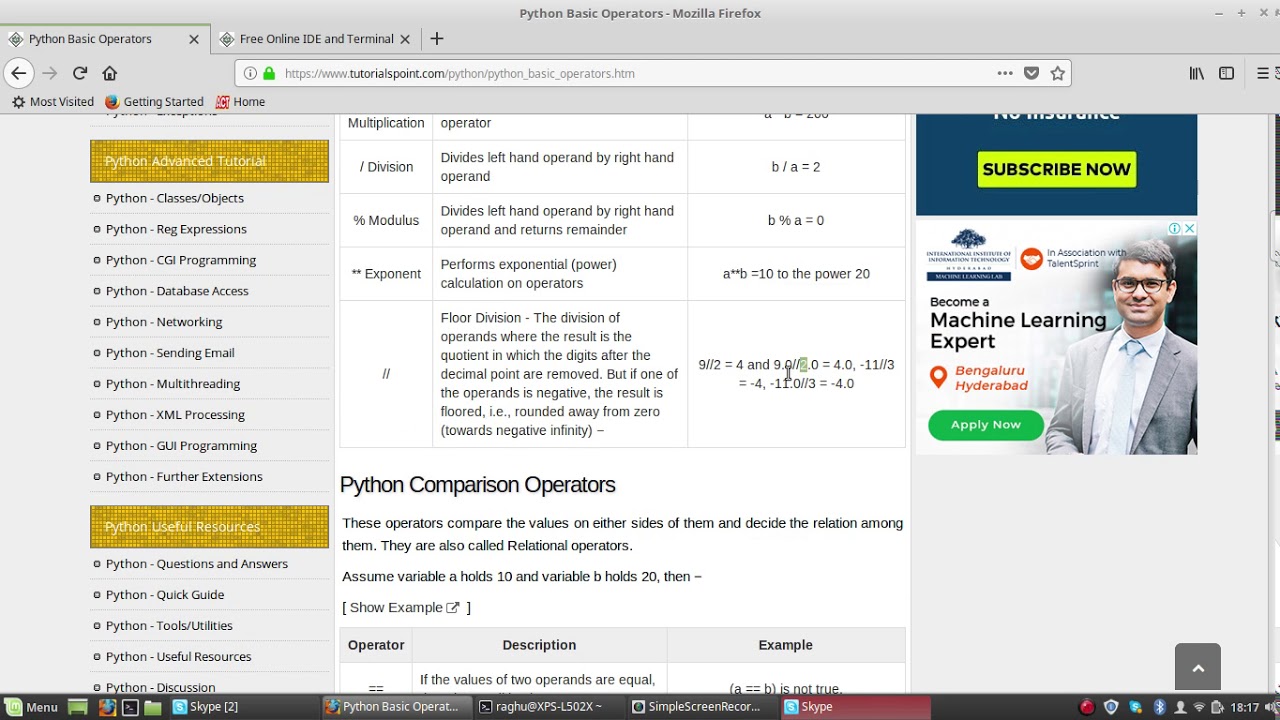Open the Firefox home page icon
This screenshot has width=1280, height=720.
(x=110, y=73)
